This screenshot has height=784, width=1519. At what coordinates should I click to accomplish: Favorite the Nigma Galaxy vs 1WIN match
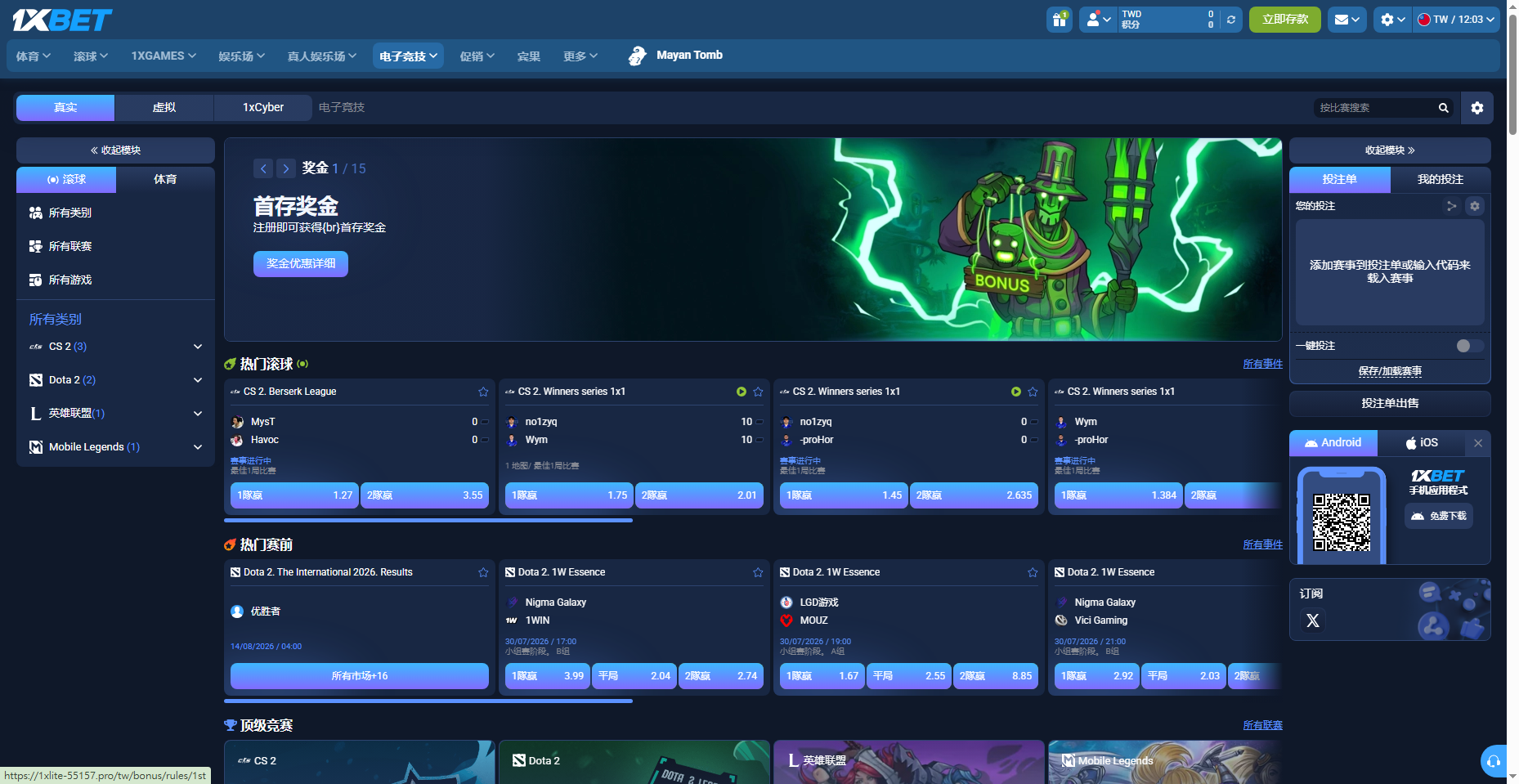click(x=758, y=572)
